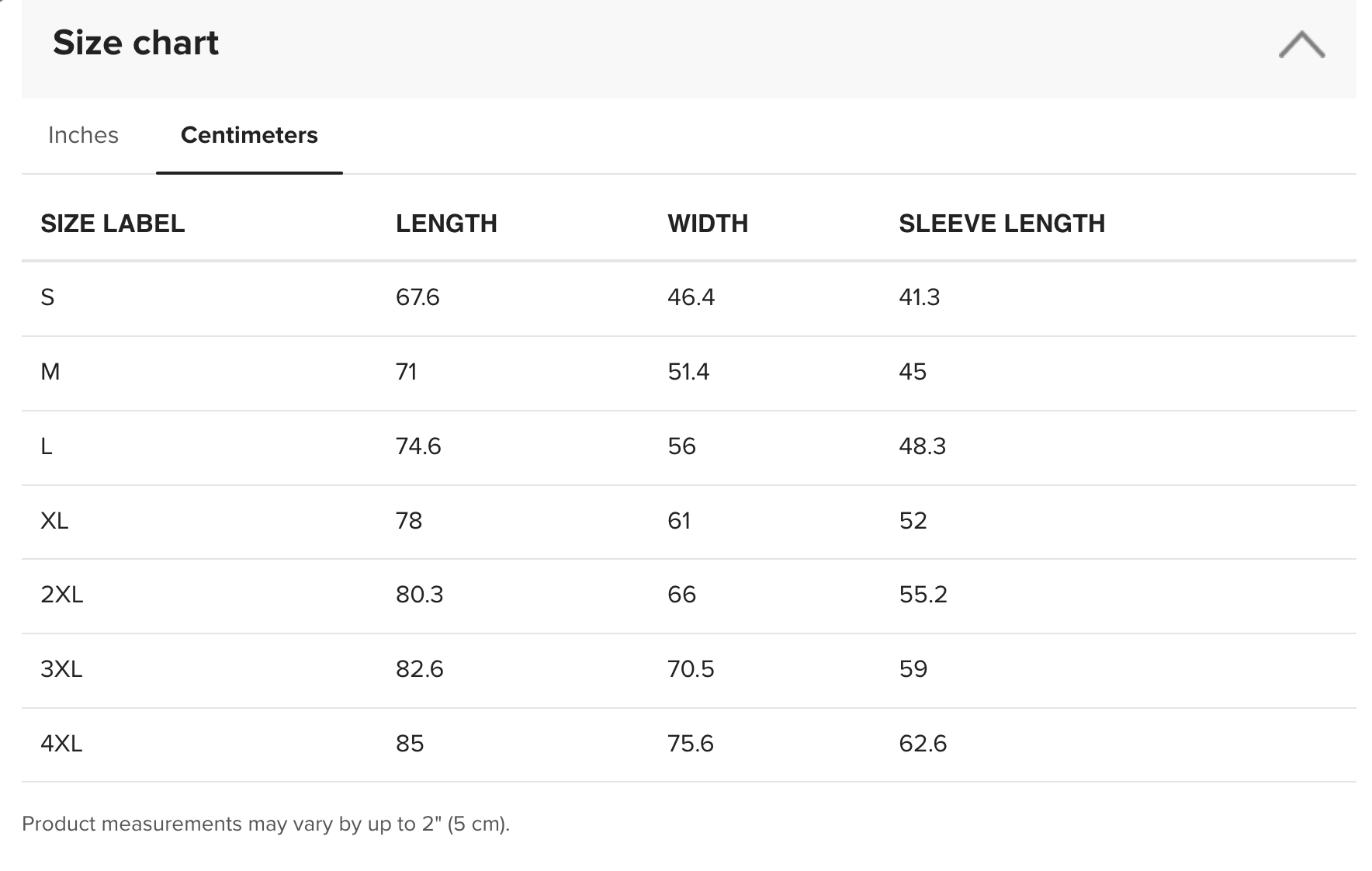Click the Size chart heading
The height and width of the screenshot is (871, 1372).
point(136,43)
